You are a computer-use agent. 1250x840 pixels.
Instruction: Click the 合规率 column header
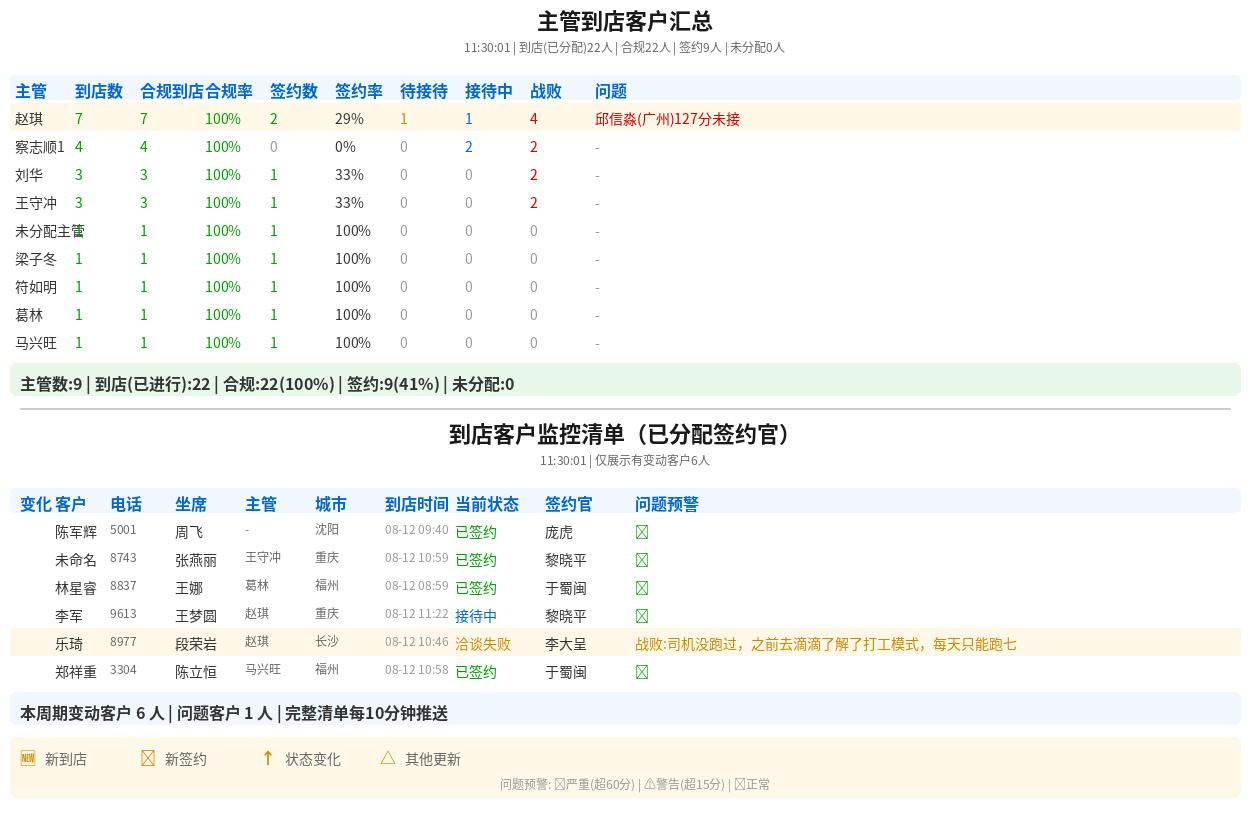229,91
